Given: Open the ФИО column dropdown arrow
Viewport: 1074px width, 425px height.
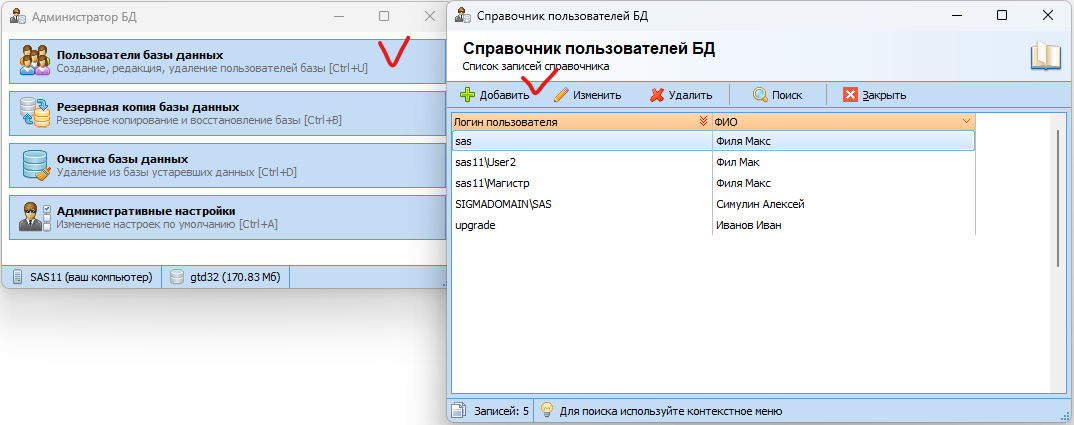Looking at the screenshot, I should pos(966,121).
